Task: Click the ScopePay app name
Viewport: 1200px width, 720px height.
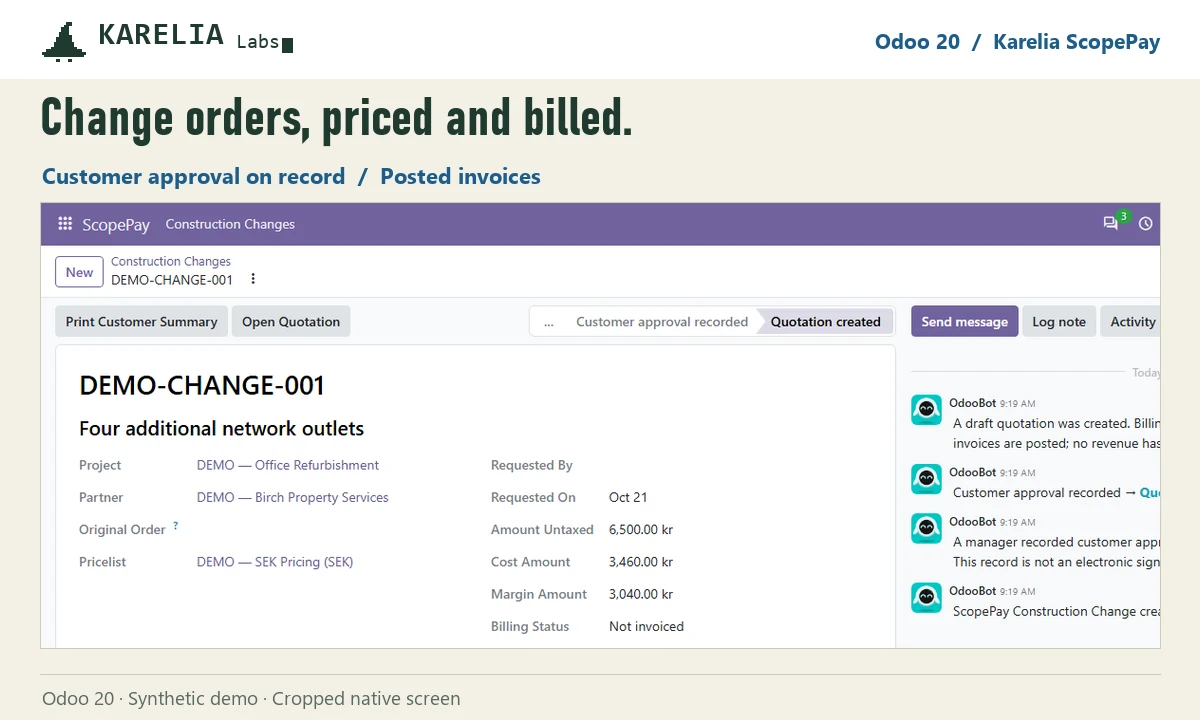Action: (x=116, y=225)
